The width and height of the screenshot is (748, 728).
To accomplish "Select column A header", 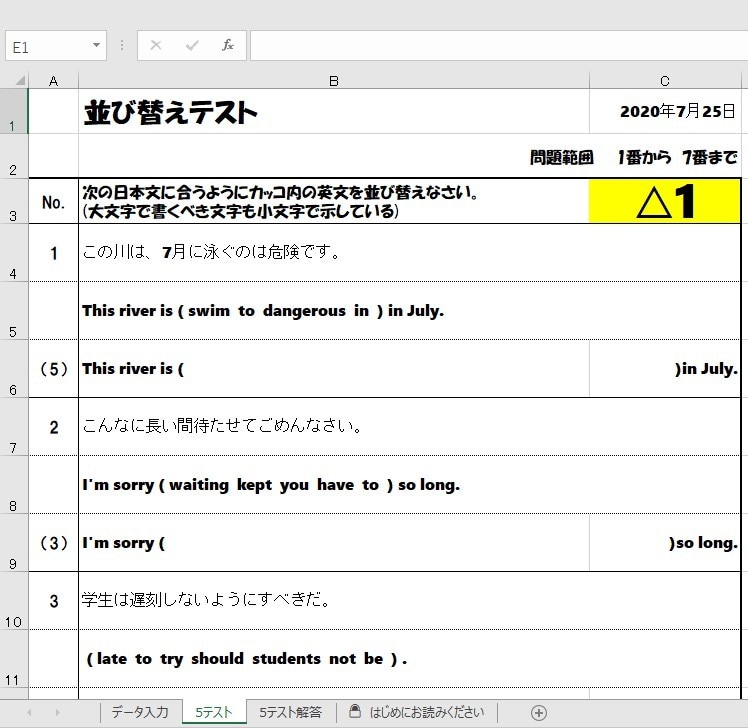I will tap(53, 81).
